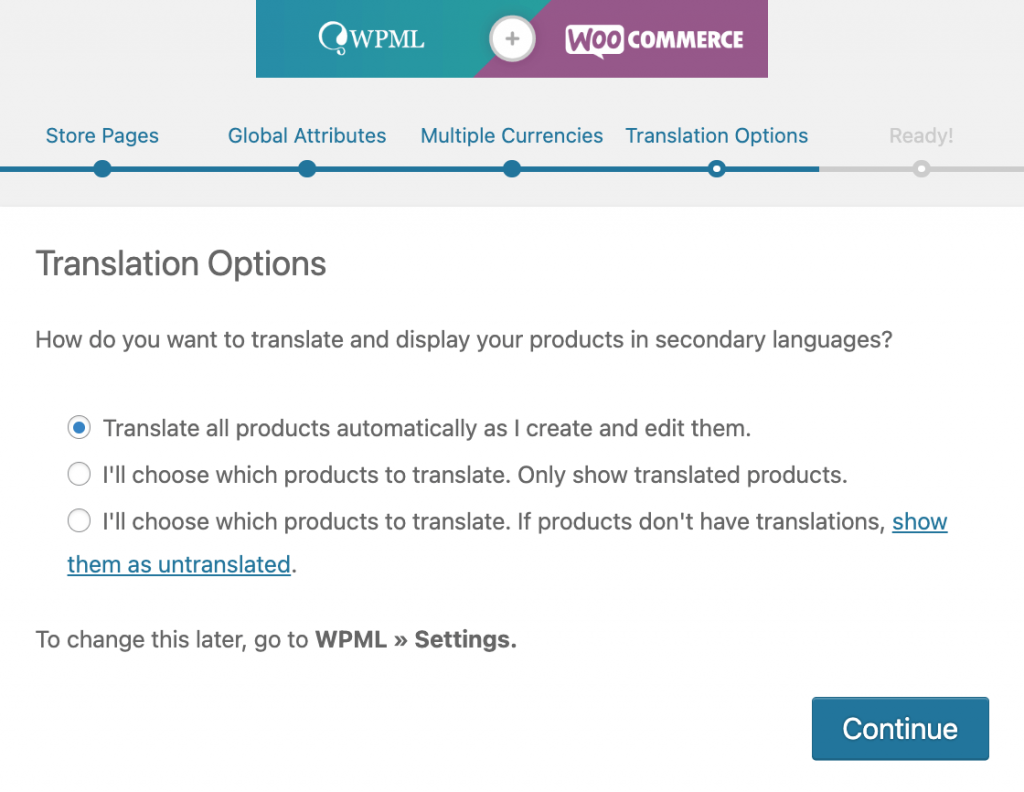Screen dimensions: 1024x792
Task: Click the Global Attributes progress dot
Action: pos(307,169)
